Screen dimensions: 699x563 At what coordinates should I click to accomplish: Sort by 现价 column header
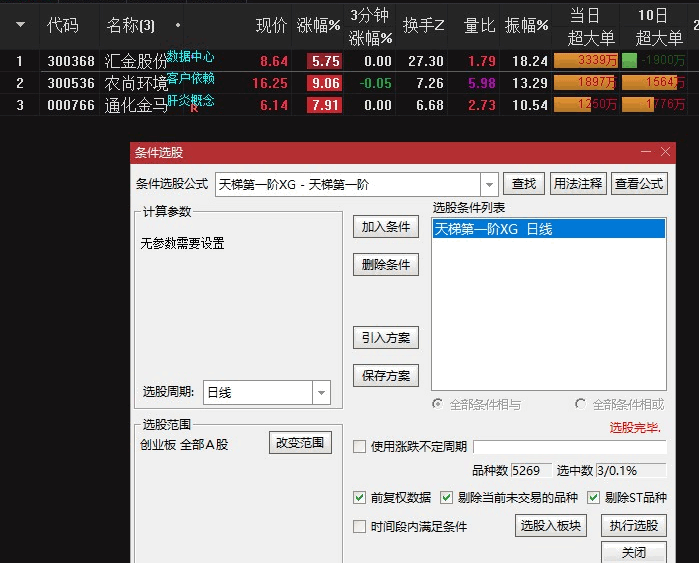[x=271, y=25]
